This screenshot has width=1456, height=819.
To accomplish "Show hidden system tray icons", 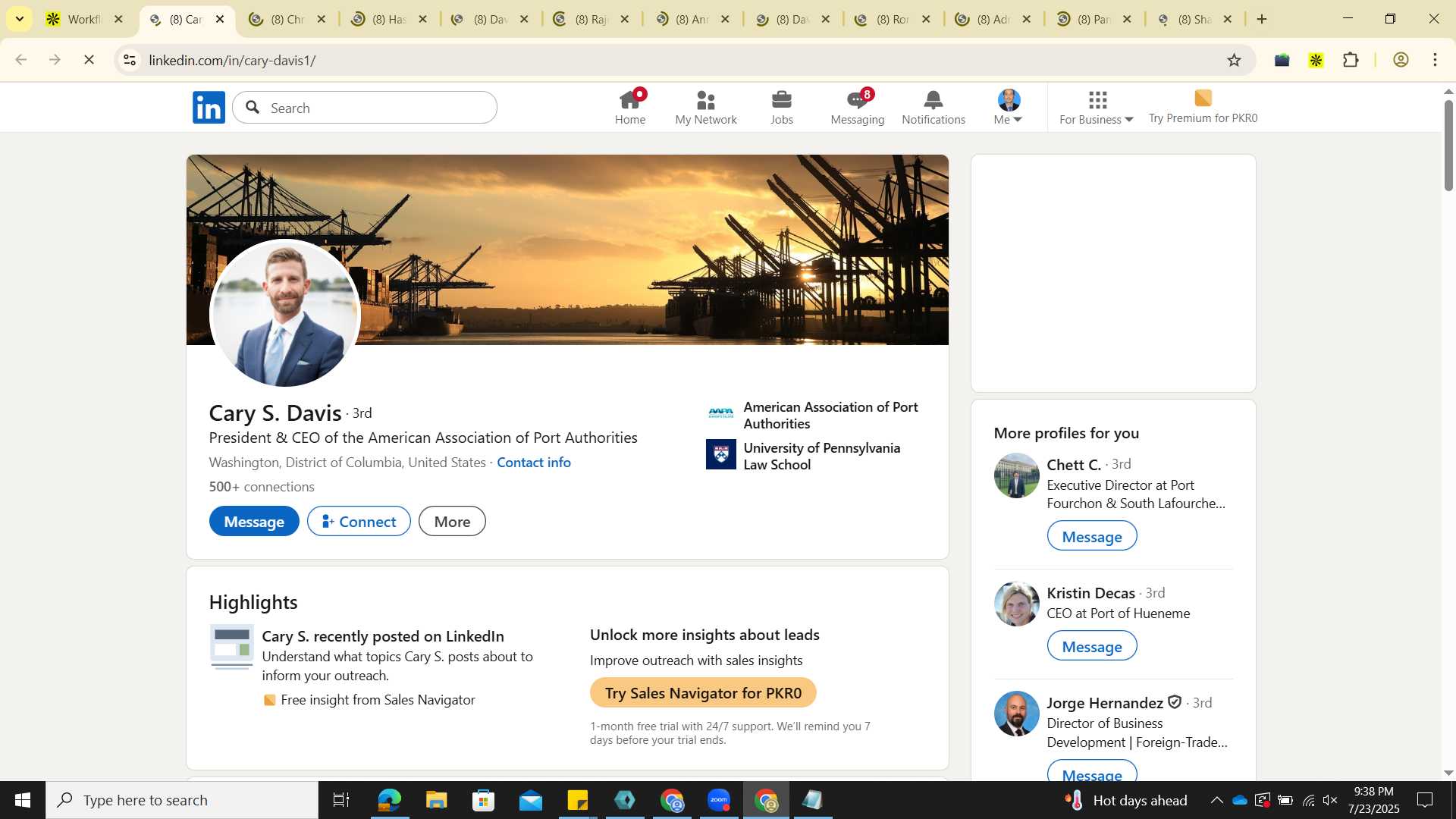I will coord(1216,800).
